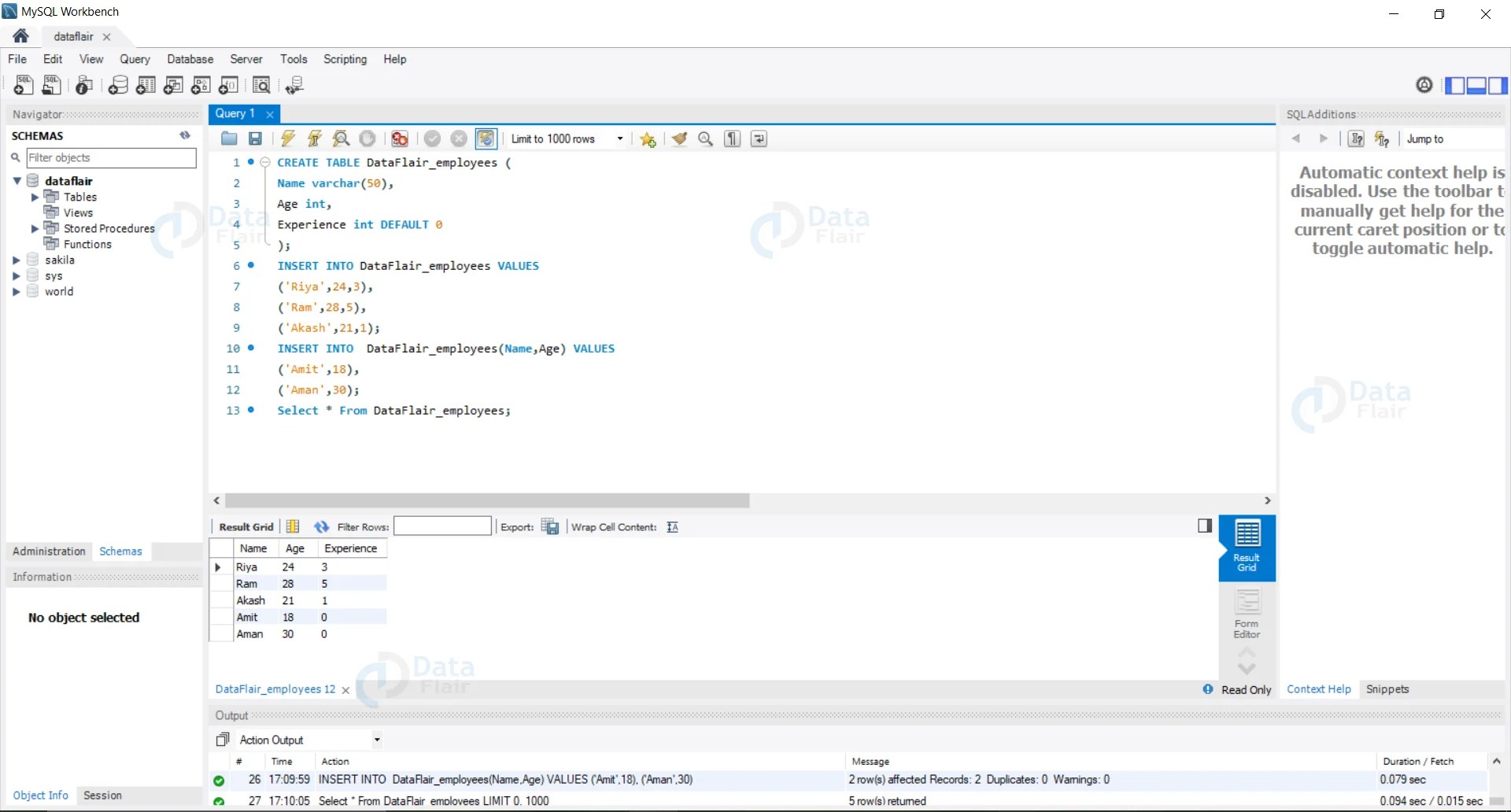Focus the Filter Rows input box
1511x812 pixels.
pos(442,526)
